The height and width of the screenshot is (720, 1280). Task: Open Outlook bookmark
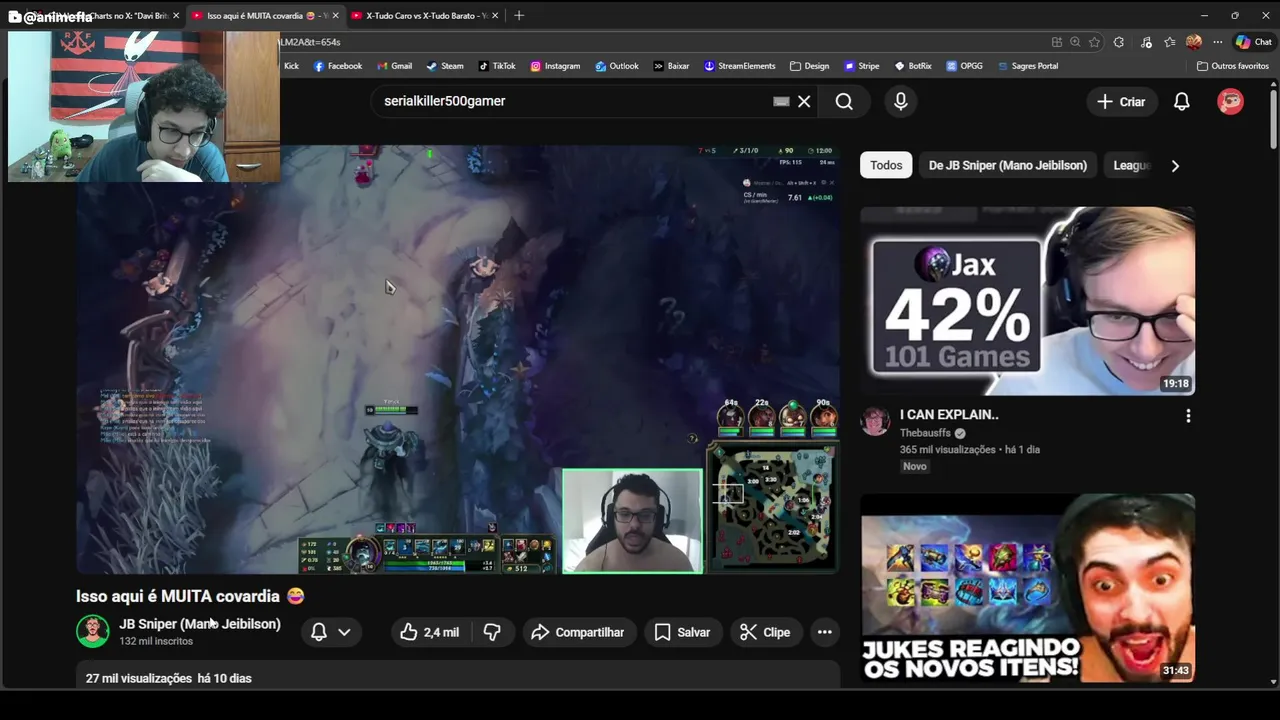click(617, 66)
